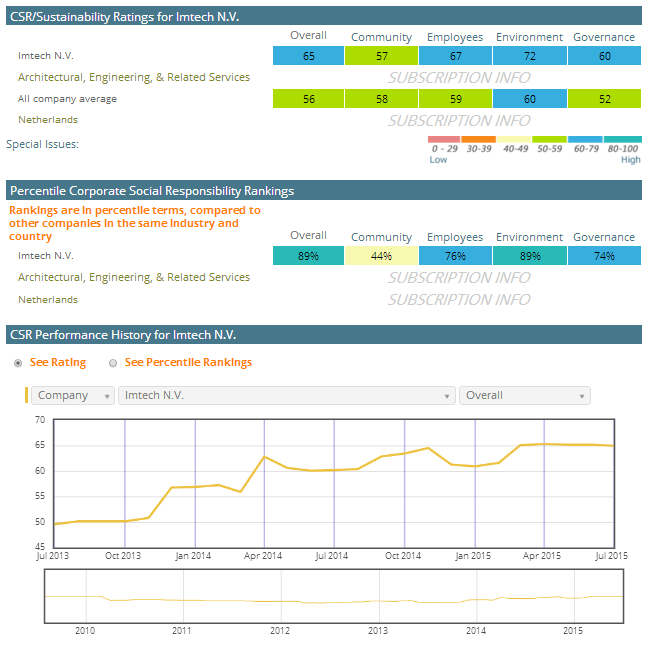This screenshot has height=652, width=651.
Task: Click the Governance column header in percentile table
Action: tap(604, 237)
